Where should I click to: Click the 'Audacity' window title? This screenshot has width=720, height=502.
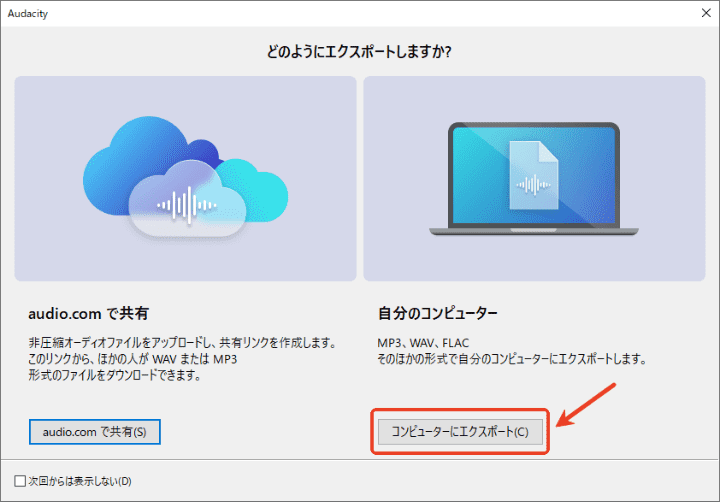pyautogui.click(x=28, y=13)
